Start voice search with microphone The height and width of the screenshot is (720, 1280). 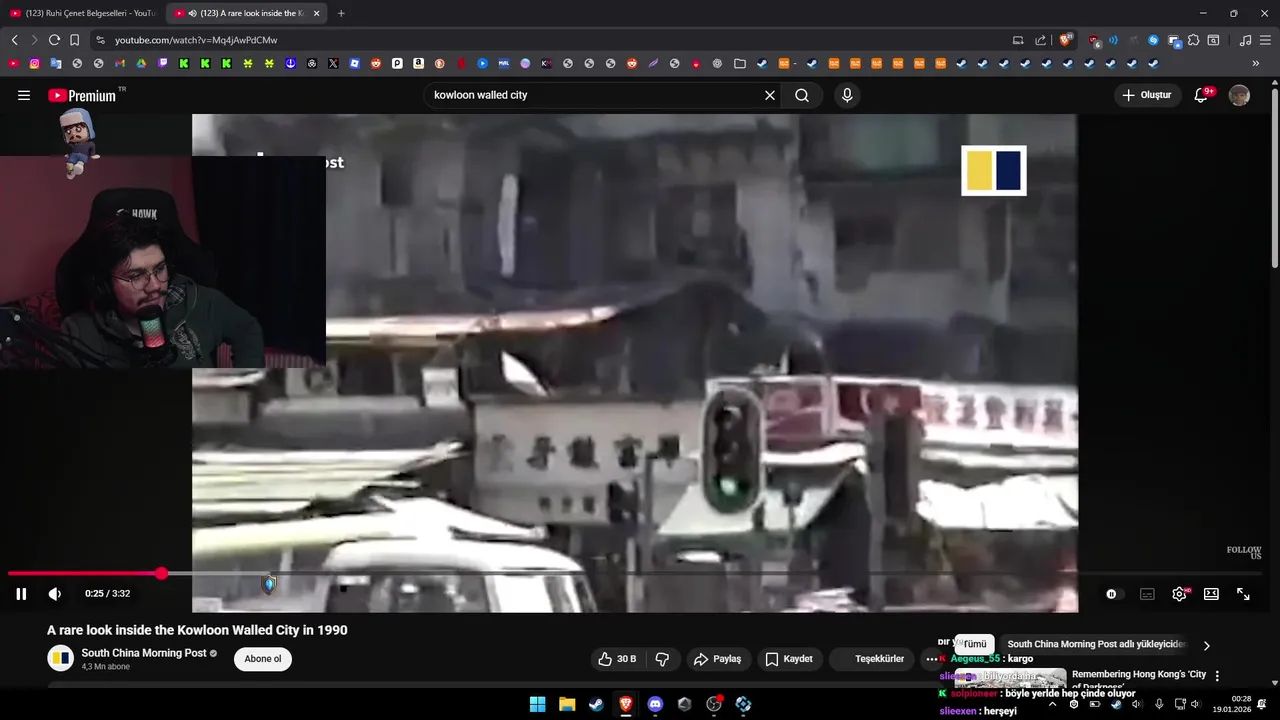(x=847, y=95)
